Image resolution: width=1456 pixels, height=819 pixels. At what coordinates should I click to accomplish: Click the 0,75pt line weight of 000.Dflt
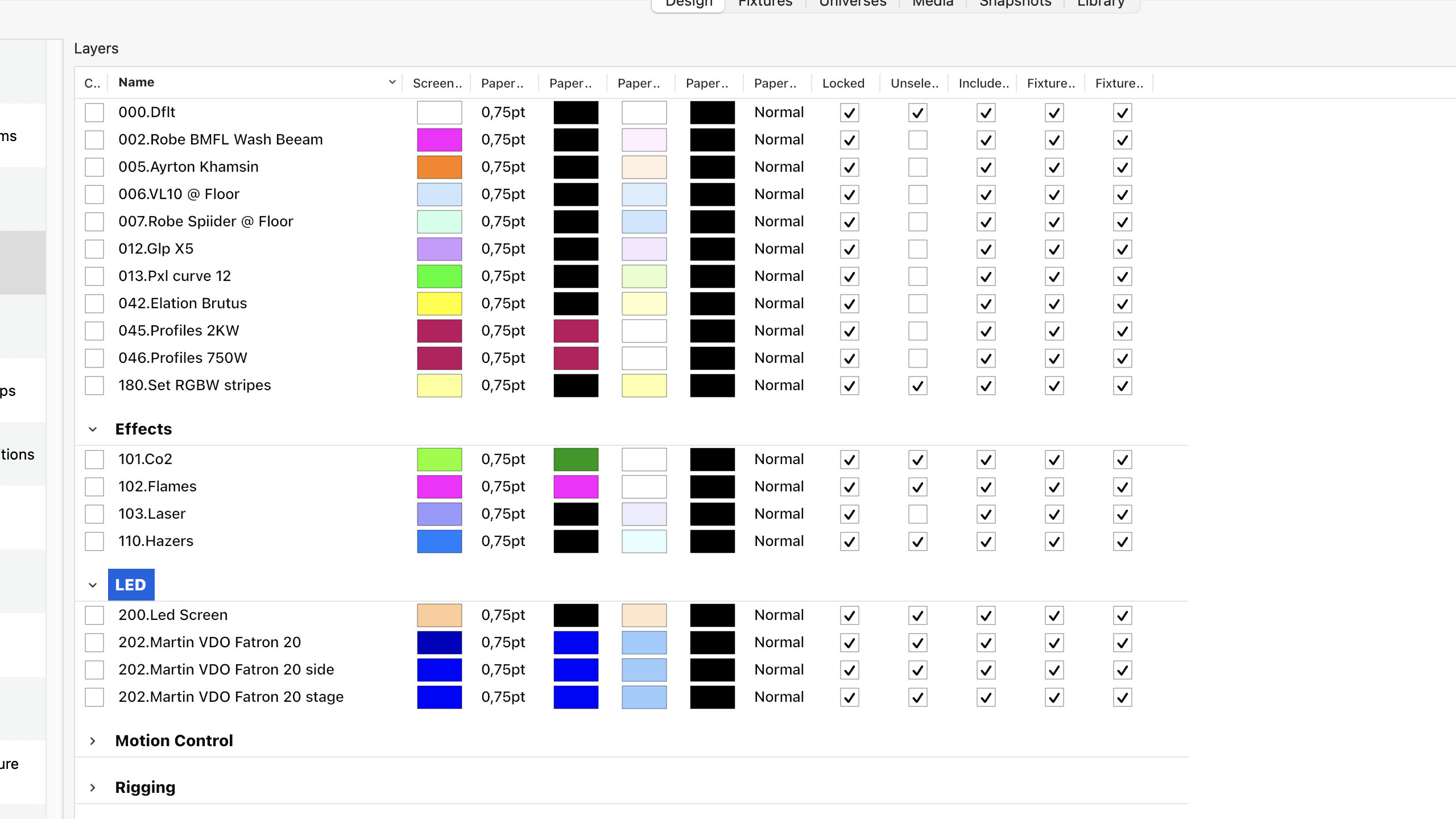(x=503, y=112)
